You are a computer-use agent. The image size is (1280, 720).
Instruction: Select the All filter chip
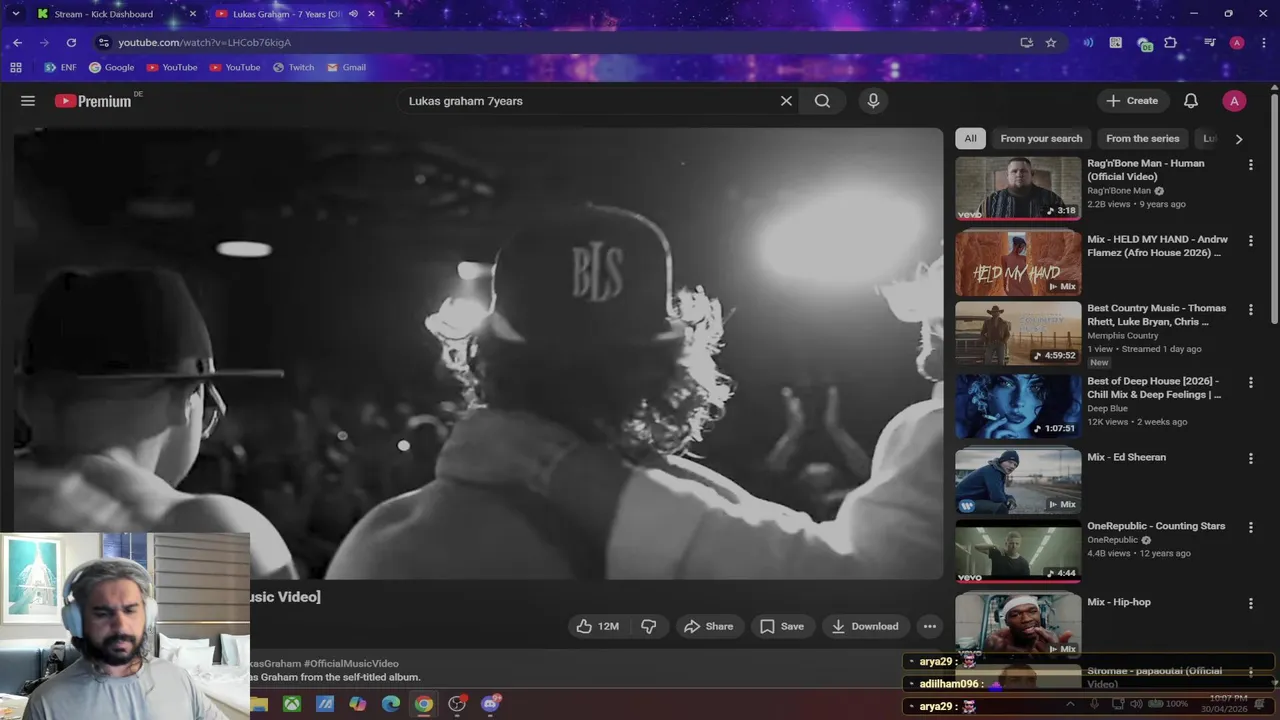(970, 139)
